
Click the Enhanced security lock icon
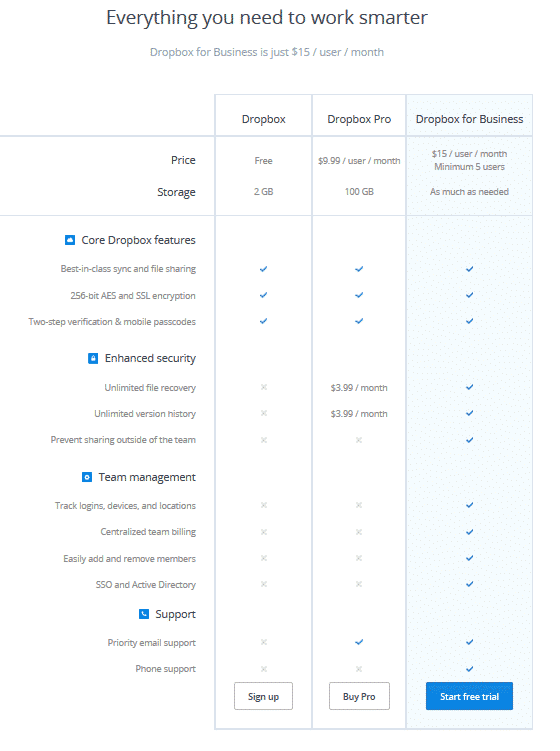(93, 358)
